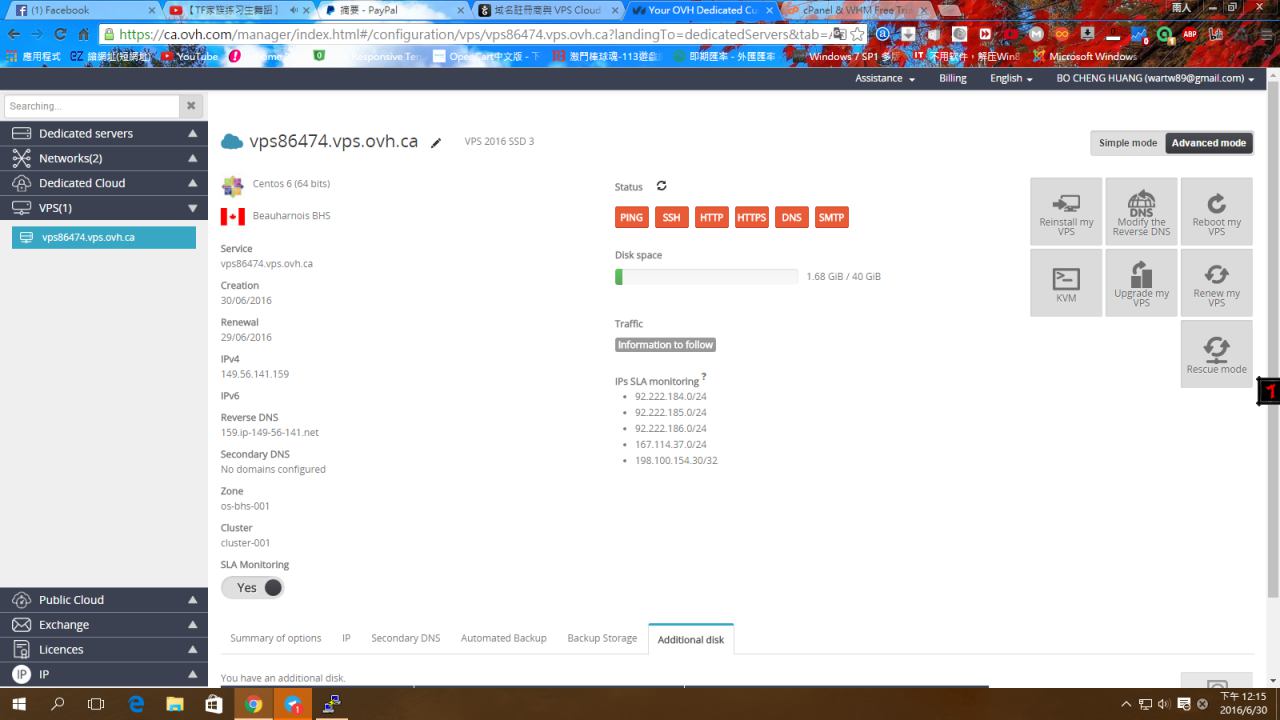The image size is (1280, 720).
Task: Expand the Dedicated Cloud section
Action: (x=104, y=183)
